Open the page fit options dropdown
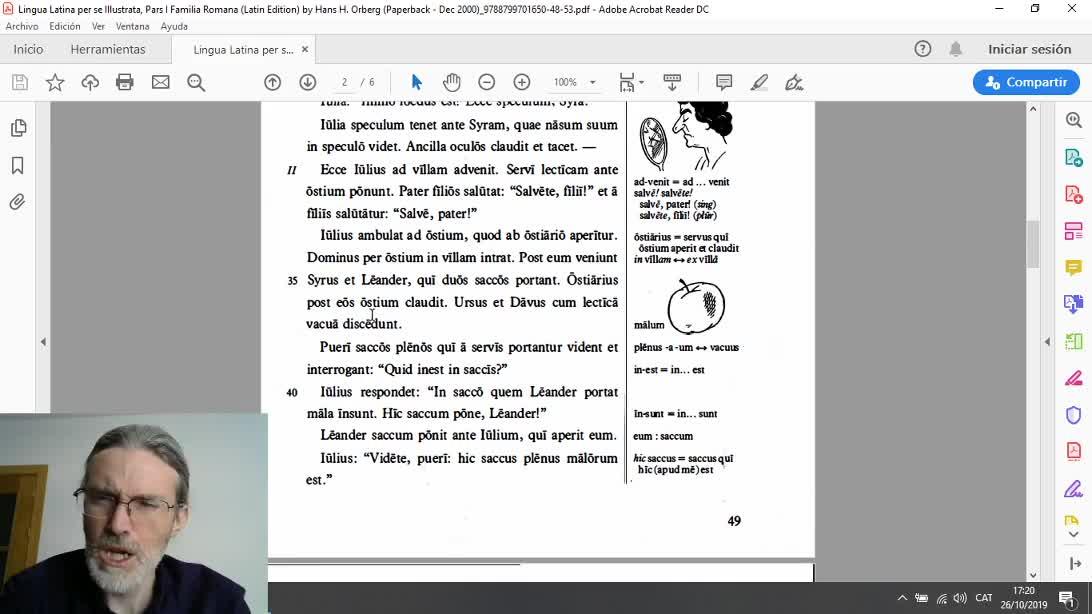This screenshot has width=1092, height=614. [631, 82]
